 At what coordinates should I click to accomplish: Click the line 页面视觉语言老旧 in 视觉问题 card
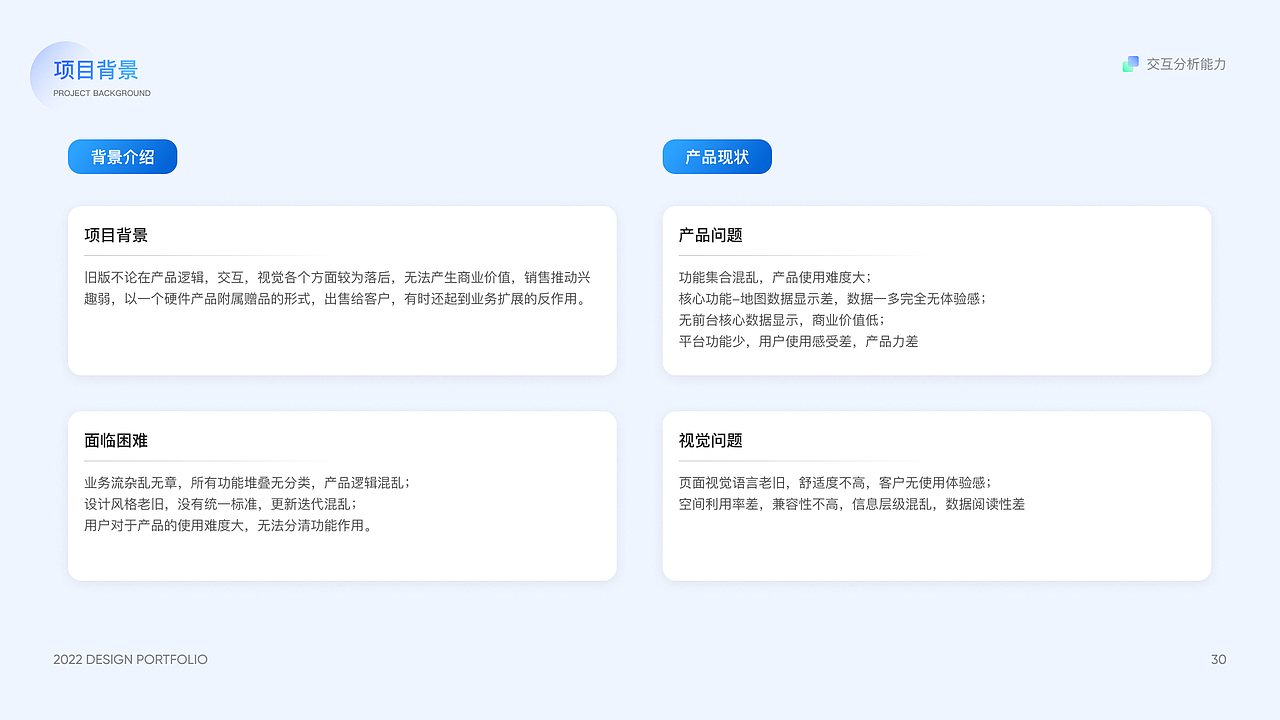click(832, 484)
